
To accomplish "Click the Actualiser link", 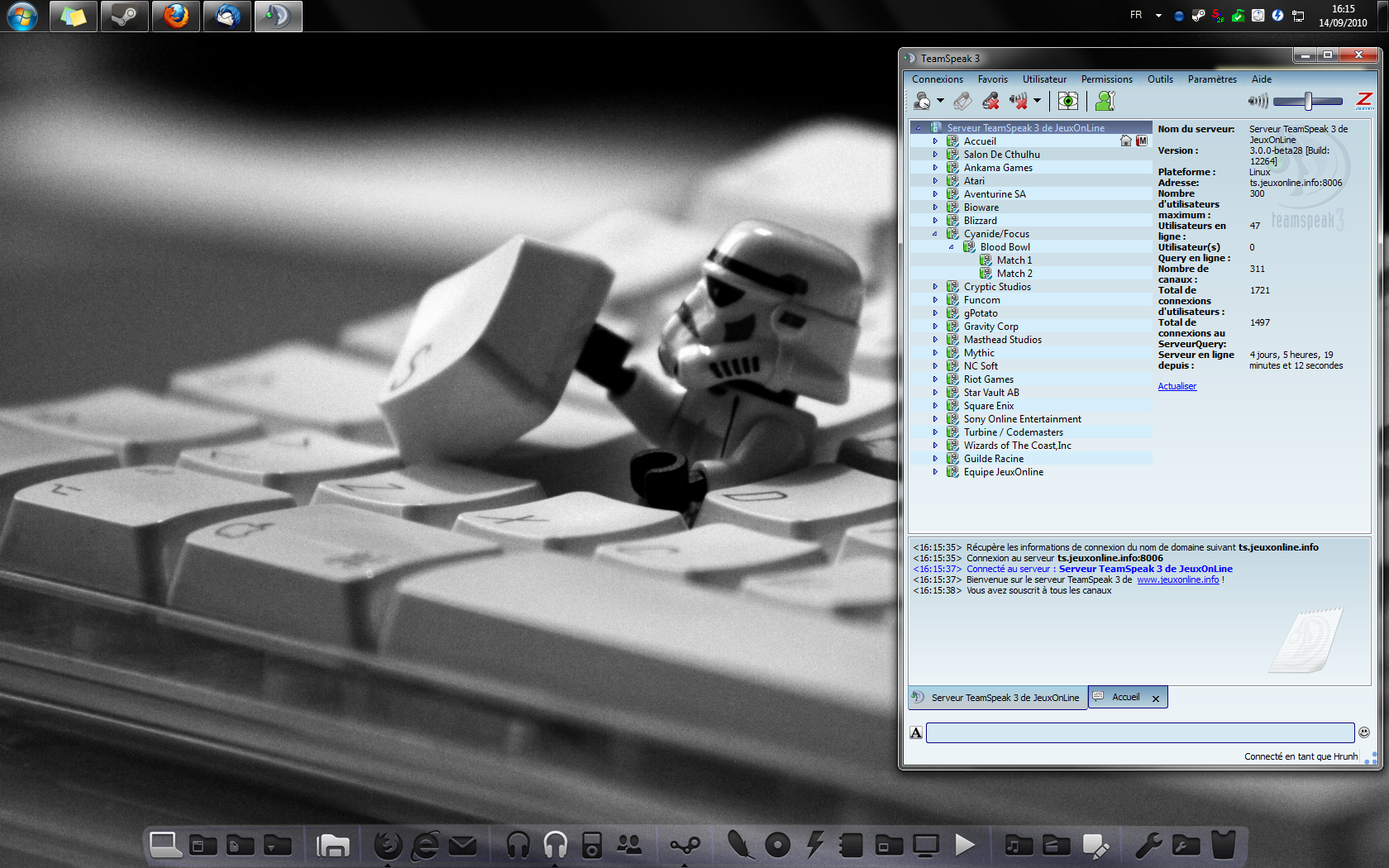I will [x=1177, y=386].
